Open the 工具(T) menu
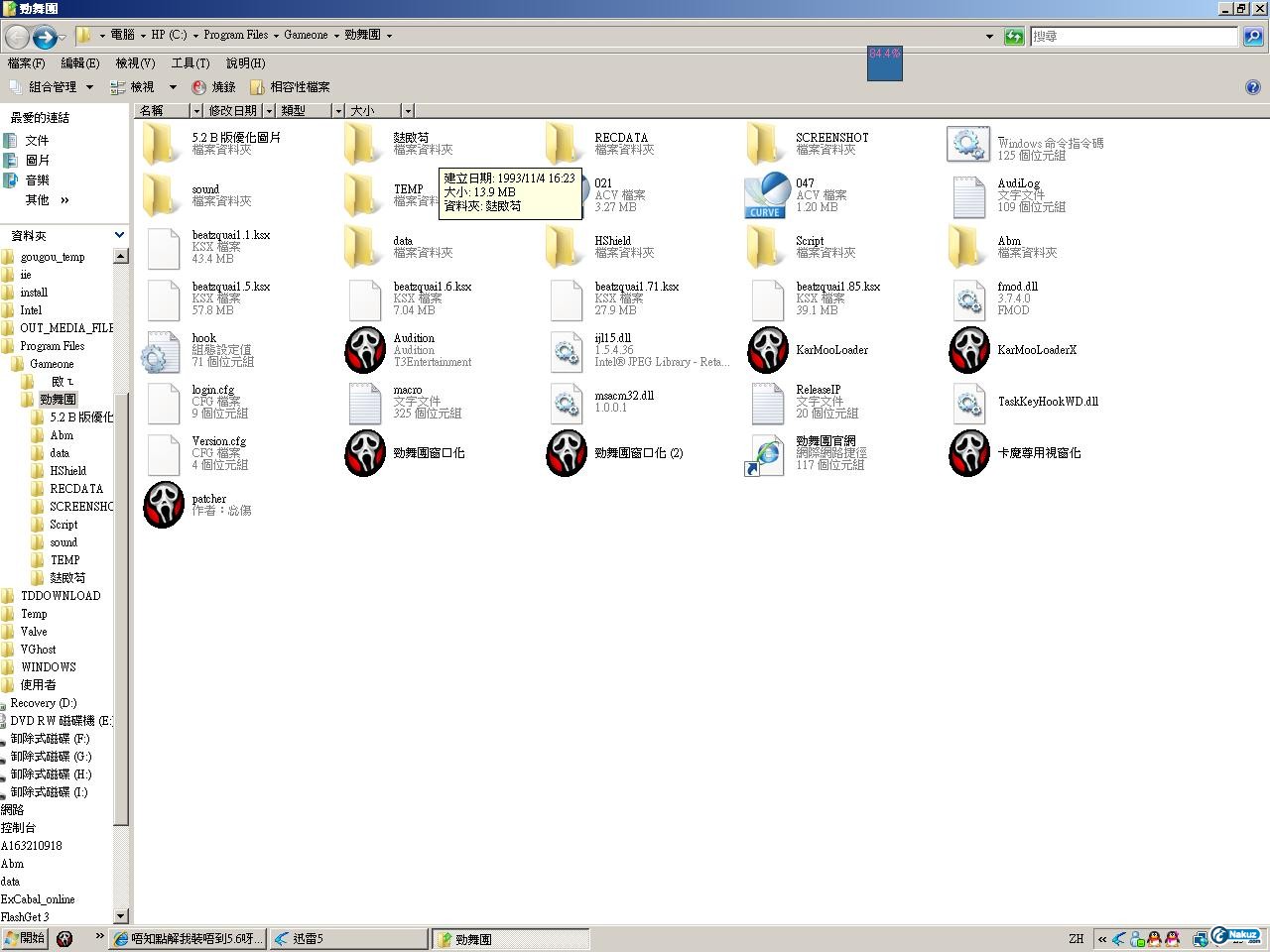1270x952 pixels. [190, 63]
